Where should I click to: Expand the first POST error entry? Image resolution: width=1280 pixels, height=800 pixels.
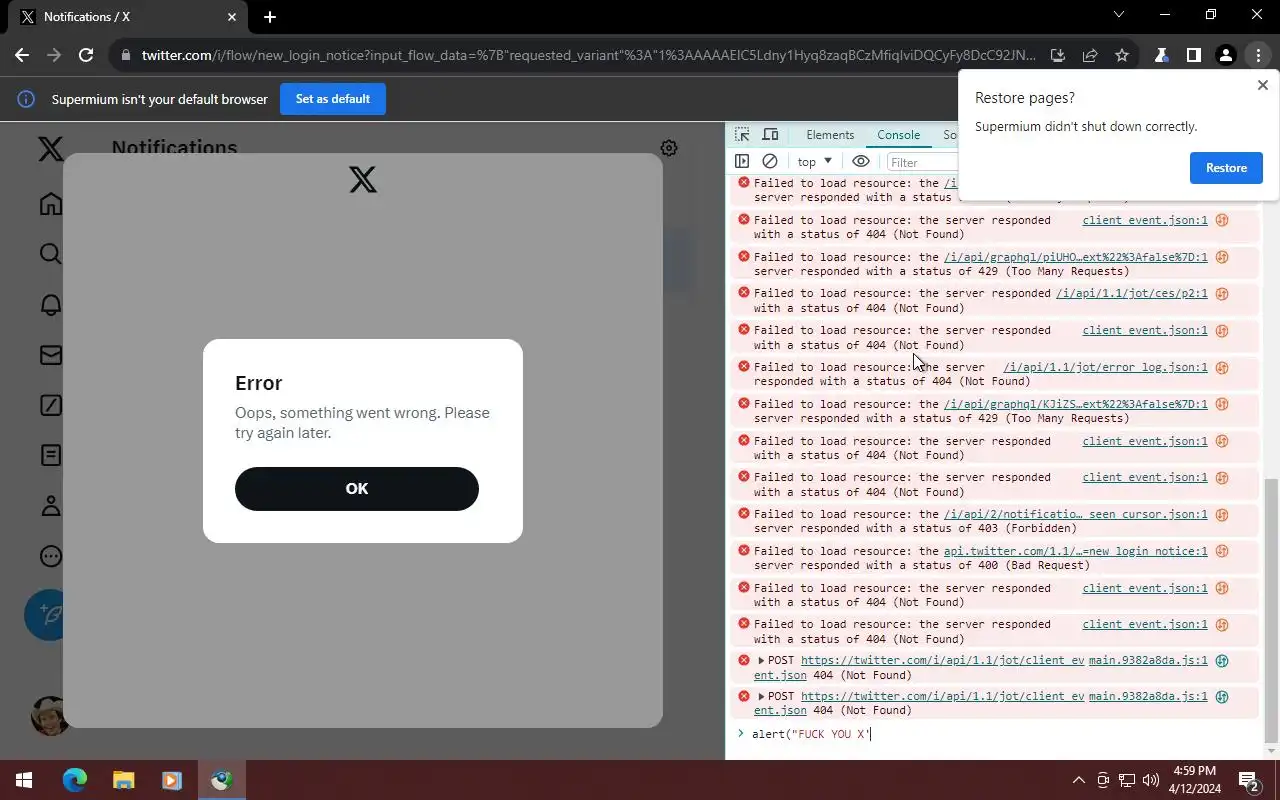pos(761,660)
